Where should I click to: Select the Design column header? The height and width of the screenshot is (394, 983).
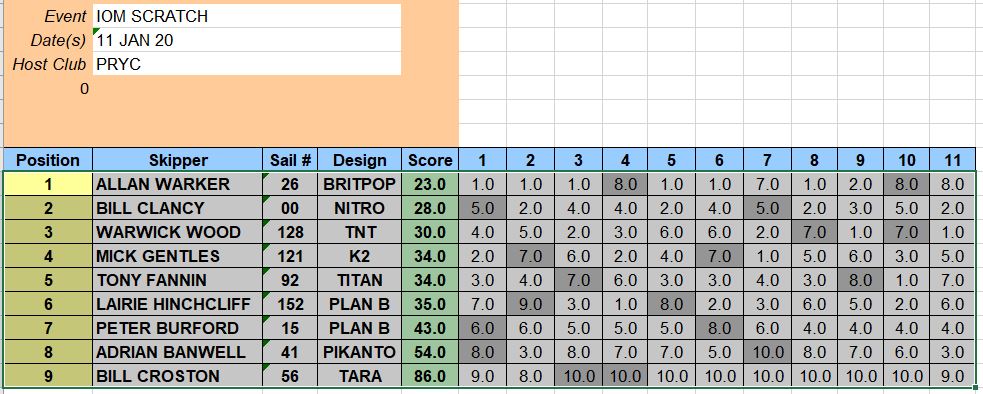(x=360, y=160)
